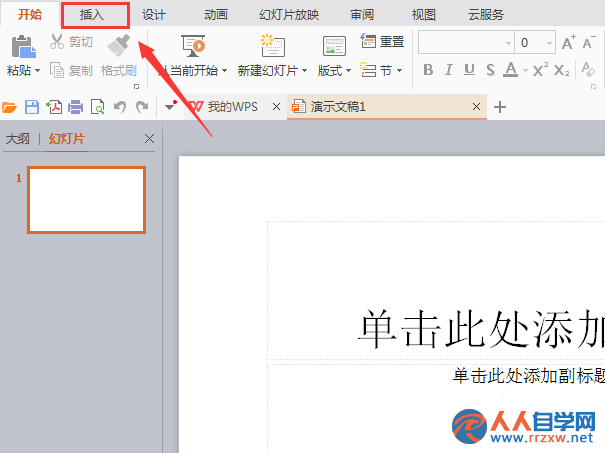This screenshot has height=453, width=605.
Task: Close the 我的WPS tab
Action: coord(276,107)
